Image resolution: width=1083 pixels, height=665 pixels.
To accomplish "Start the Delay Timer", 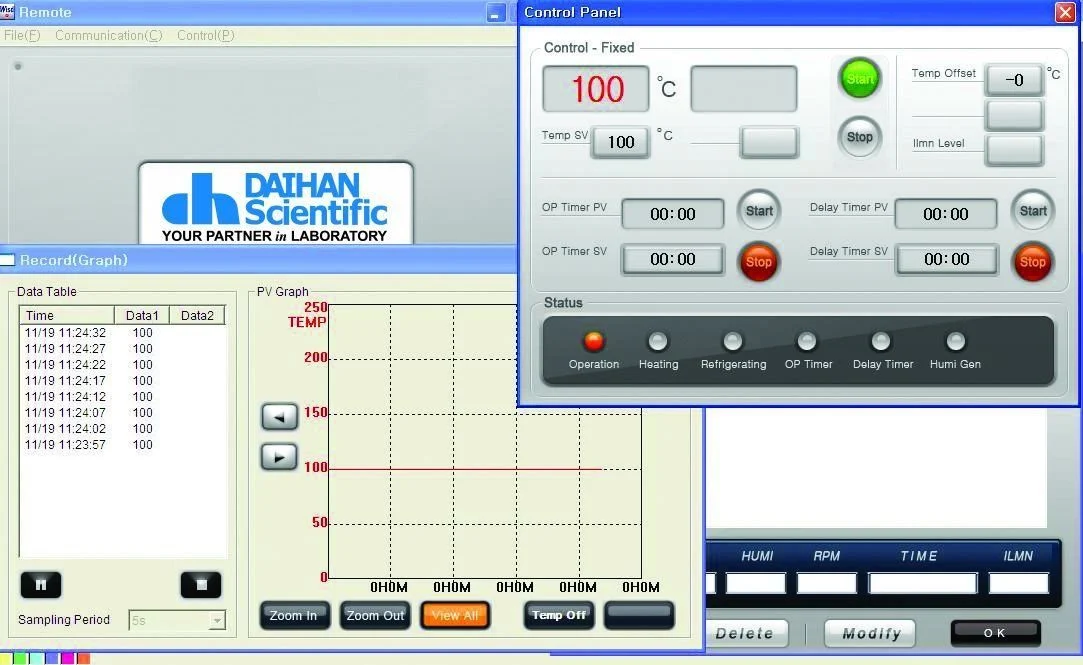I will coord(1033,211).
